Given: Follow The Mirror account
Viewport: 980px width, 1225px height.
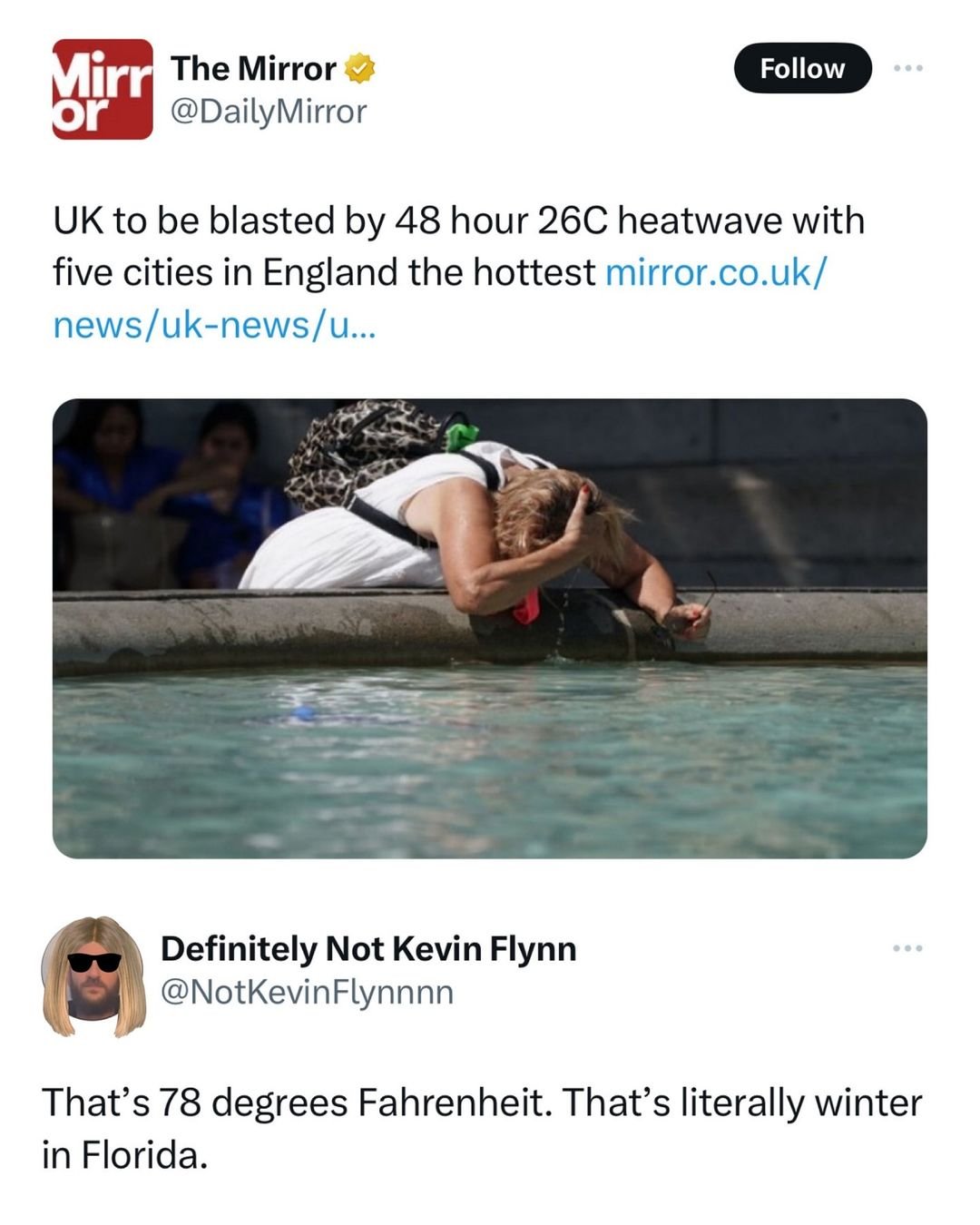Looking at the screenshot, I should [x=802, y=68].
